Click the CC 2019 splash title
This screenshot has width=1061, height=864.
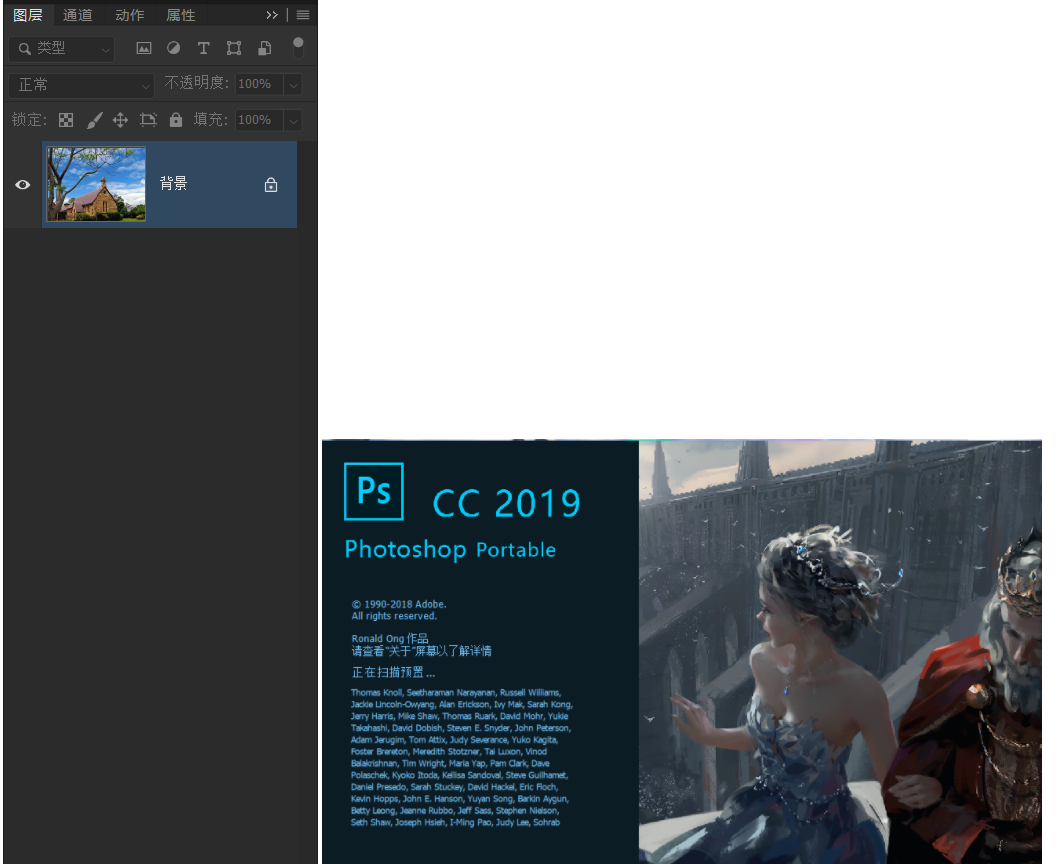click(506, 503)
